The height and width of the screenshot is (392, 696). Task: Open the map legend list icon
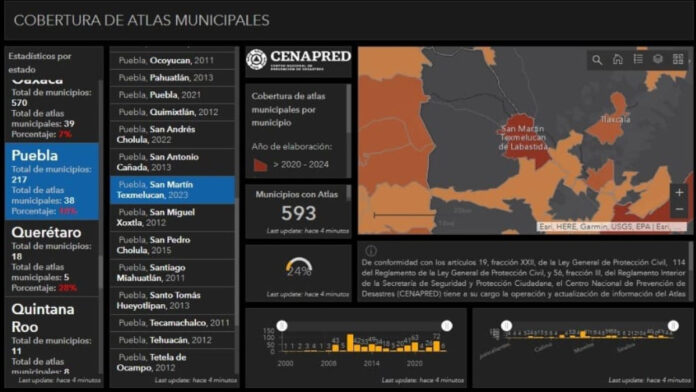click(x=638, y=59)
